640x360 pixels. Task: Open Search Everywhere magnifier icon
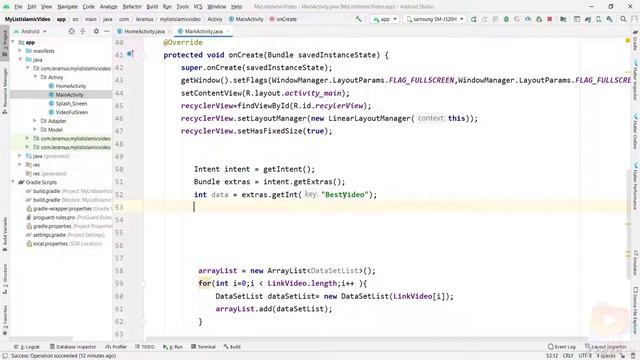coord(623,19)
